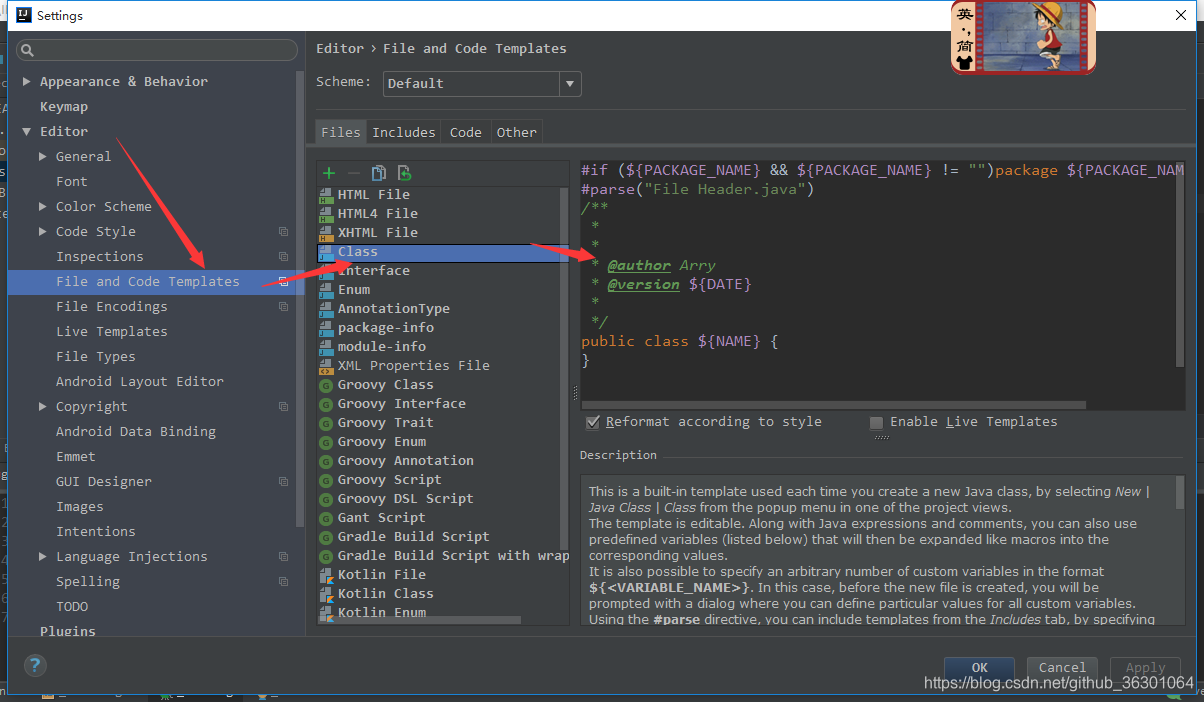Click project-level icon beside Spelling

pyautogui.click(x=283, y=582)
